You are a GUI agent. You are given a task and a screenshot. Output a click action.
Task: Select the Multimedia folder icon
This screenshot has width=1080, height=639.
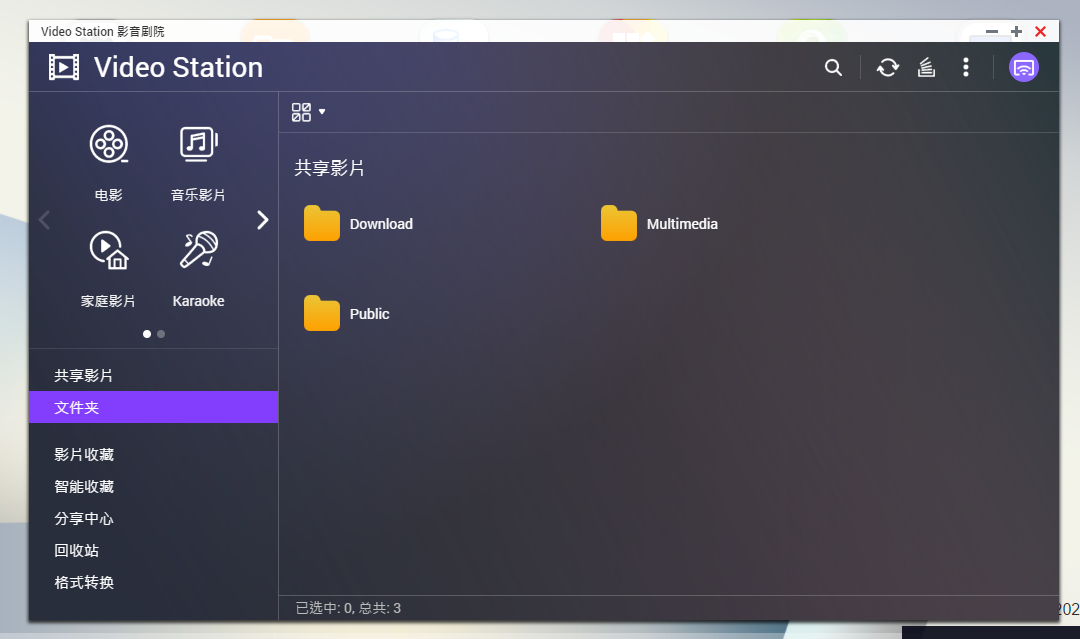click(619, 223)
